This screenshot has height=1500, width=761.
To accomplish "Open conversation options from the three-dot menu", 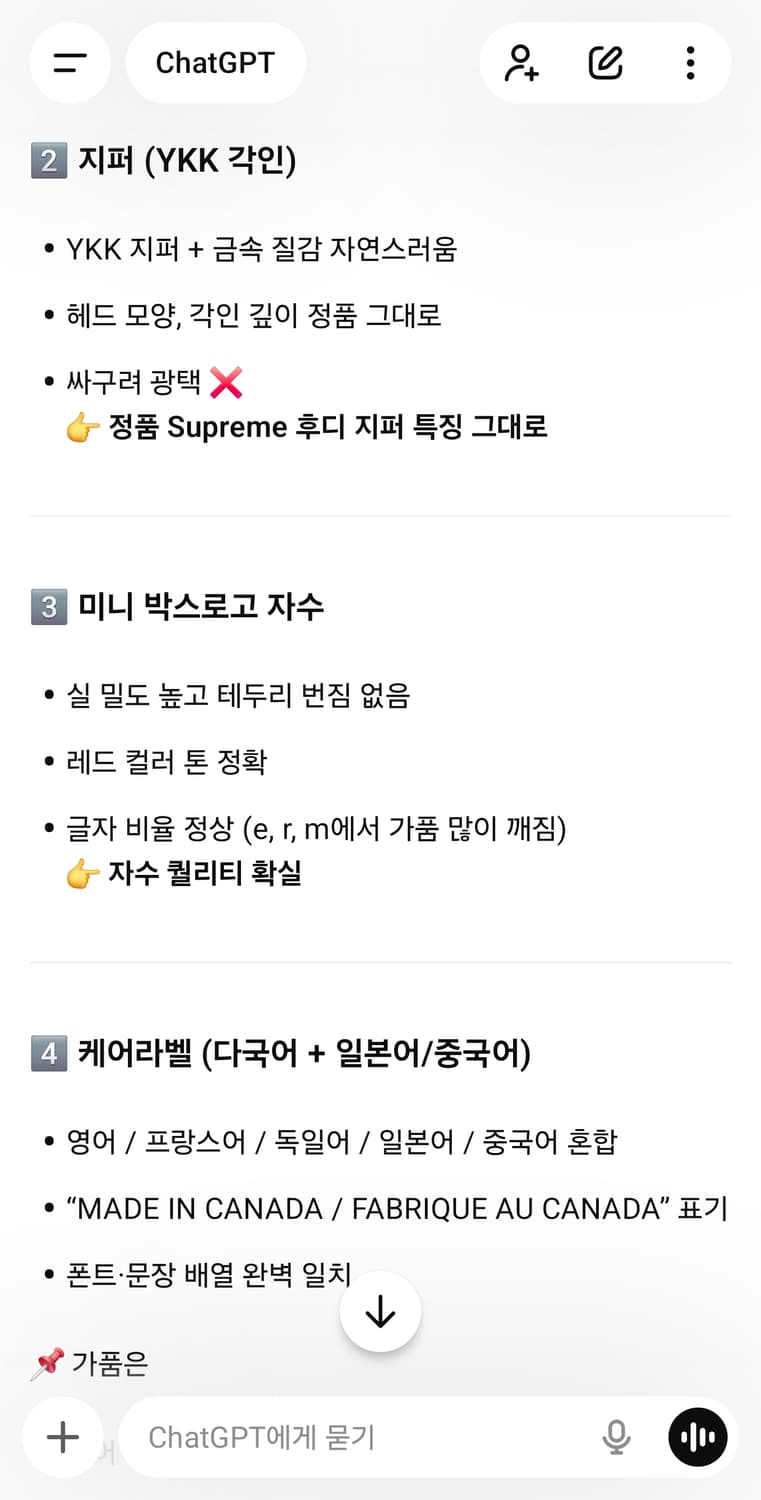I will pos(689,62).
